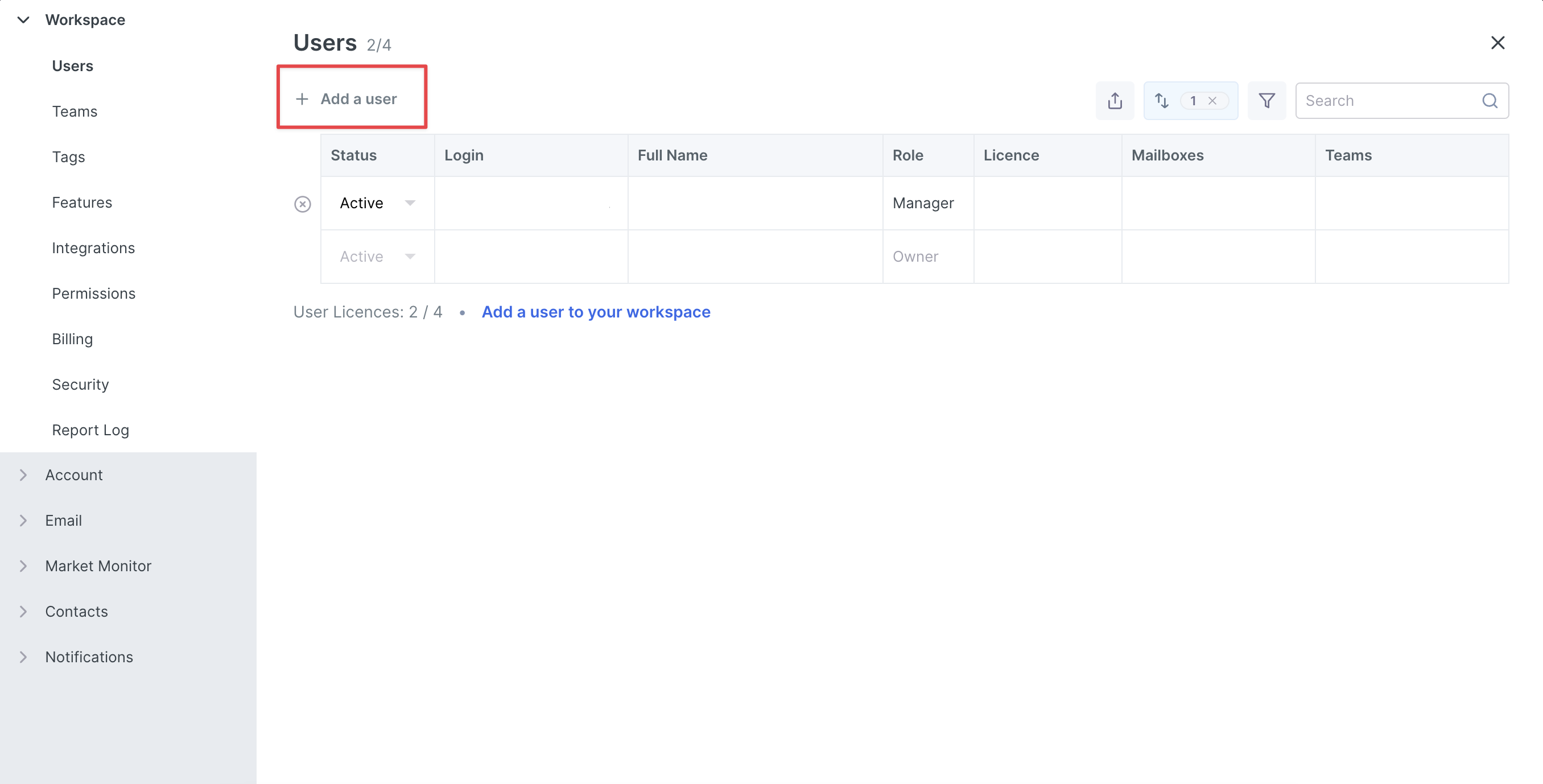Image resolution: width=1543 pixels, height=784 pixels.
Task: Remove the Manager user via circle-x icon
Action: pyautogui.click(x=303, y=204)
